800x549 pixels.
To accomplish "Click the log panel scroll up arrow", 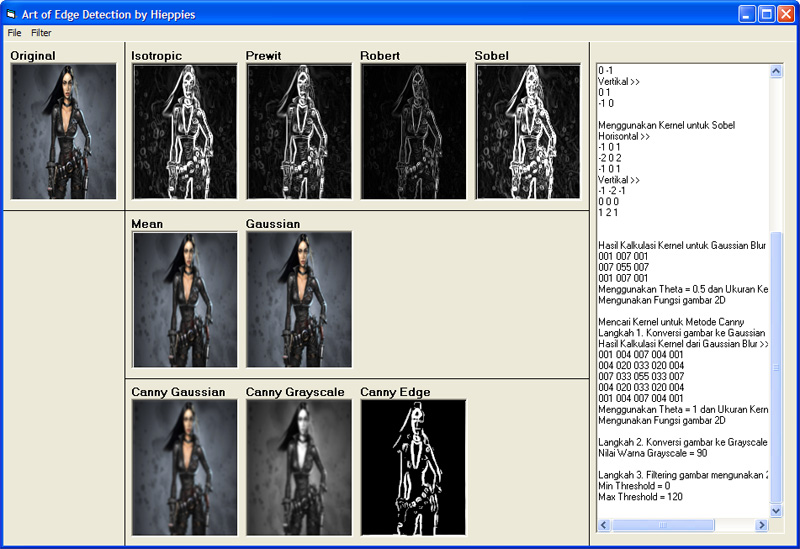I will click(776, 71).
